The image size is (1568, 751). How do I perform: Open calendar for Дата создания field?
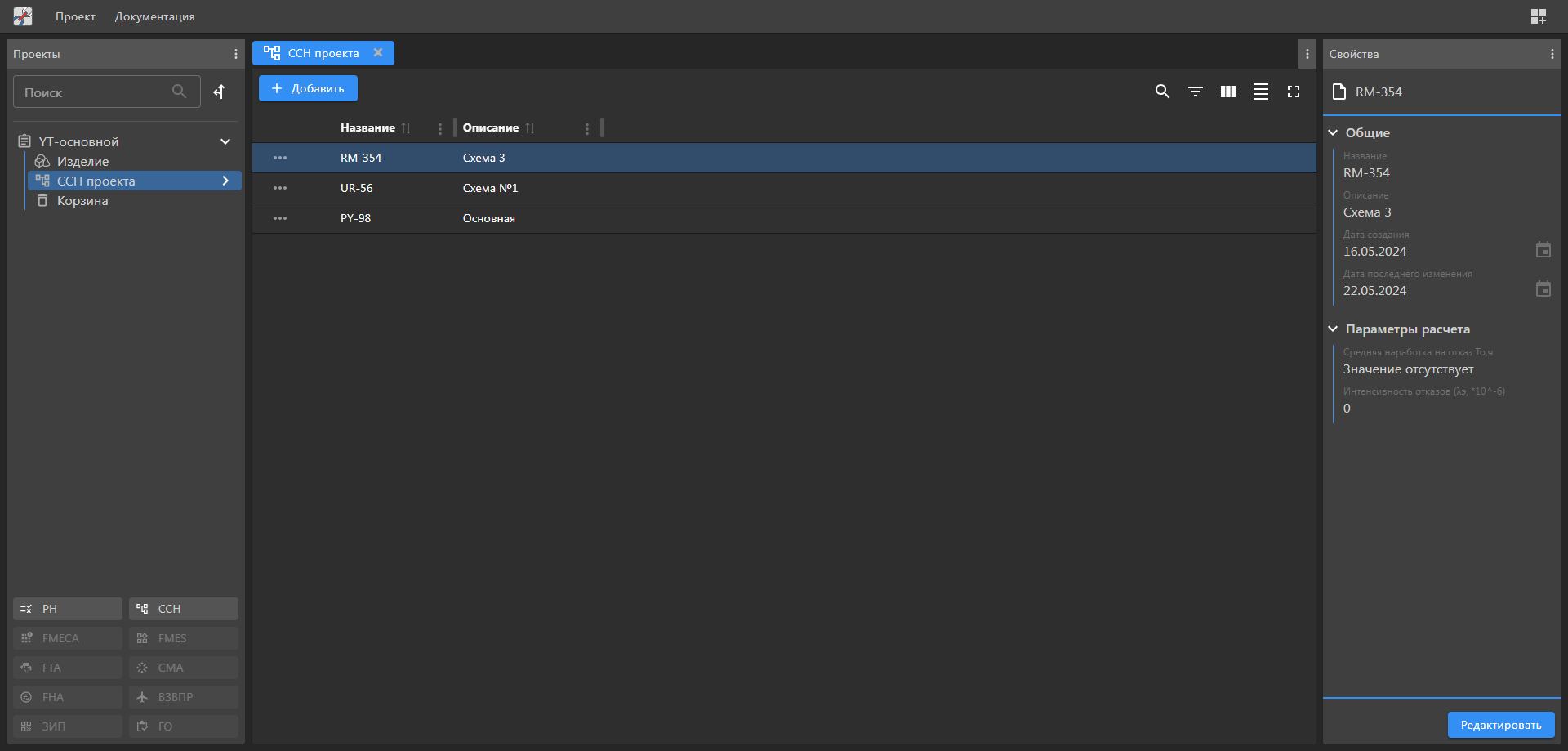click(x=1543, y=250)
